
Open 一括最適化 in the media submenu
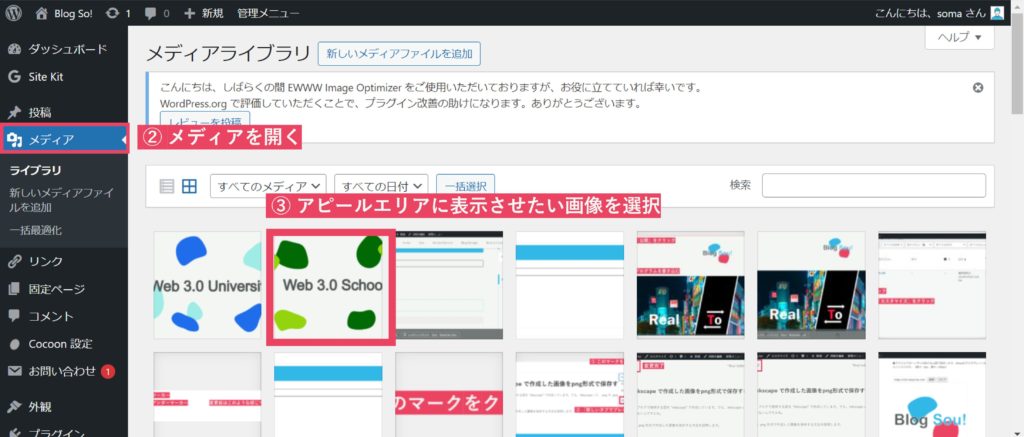pyautogui.click(x=36, y=230)
